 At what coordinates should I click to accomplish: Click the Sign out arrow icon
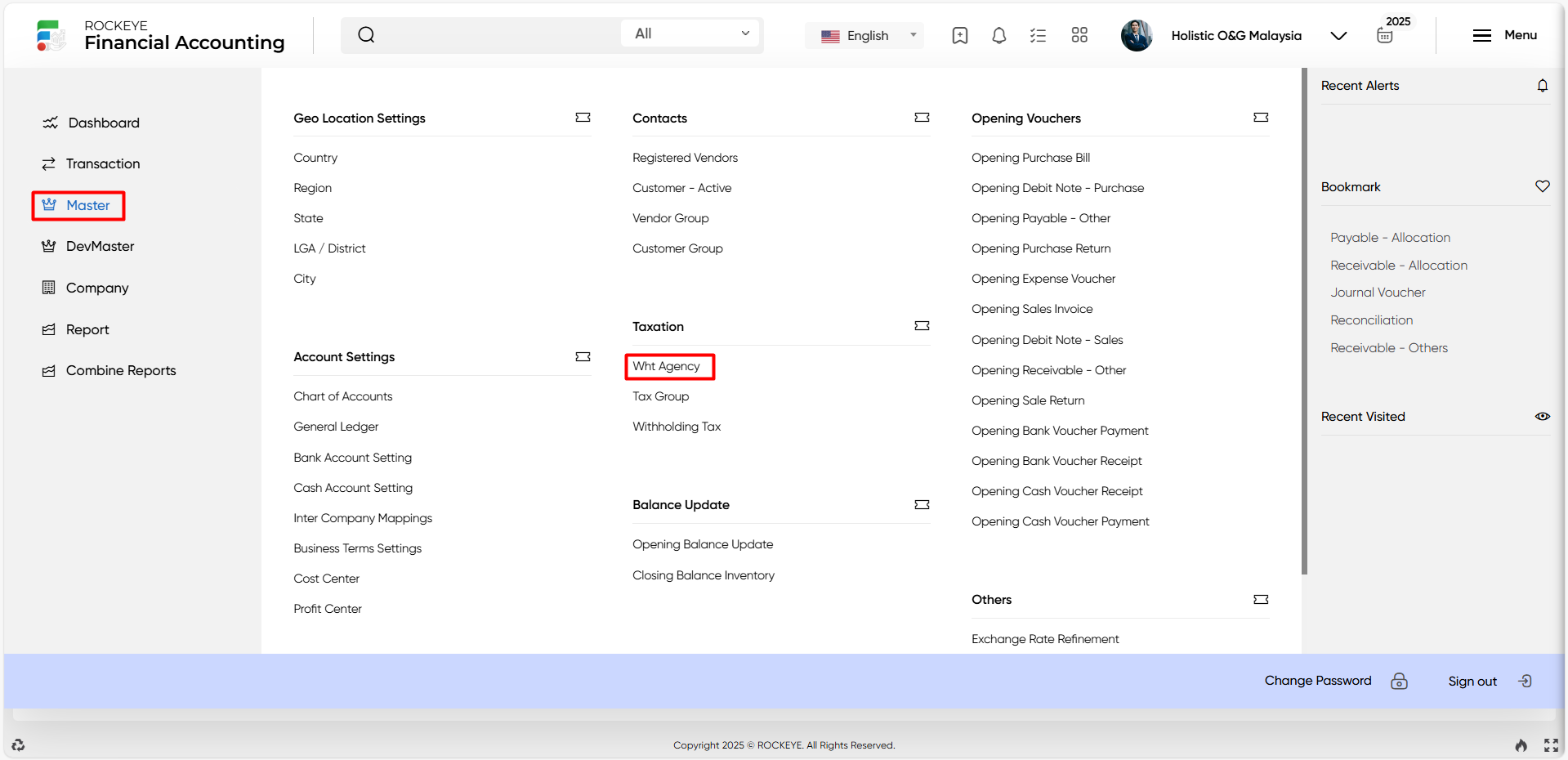tap(1525, 681)
